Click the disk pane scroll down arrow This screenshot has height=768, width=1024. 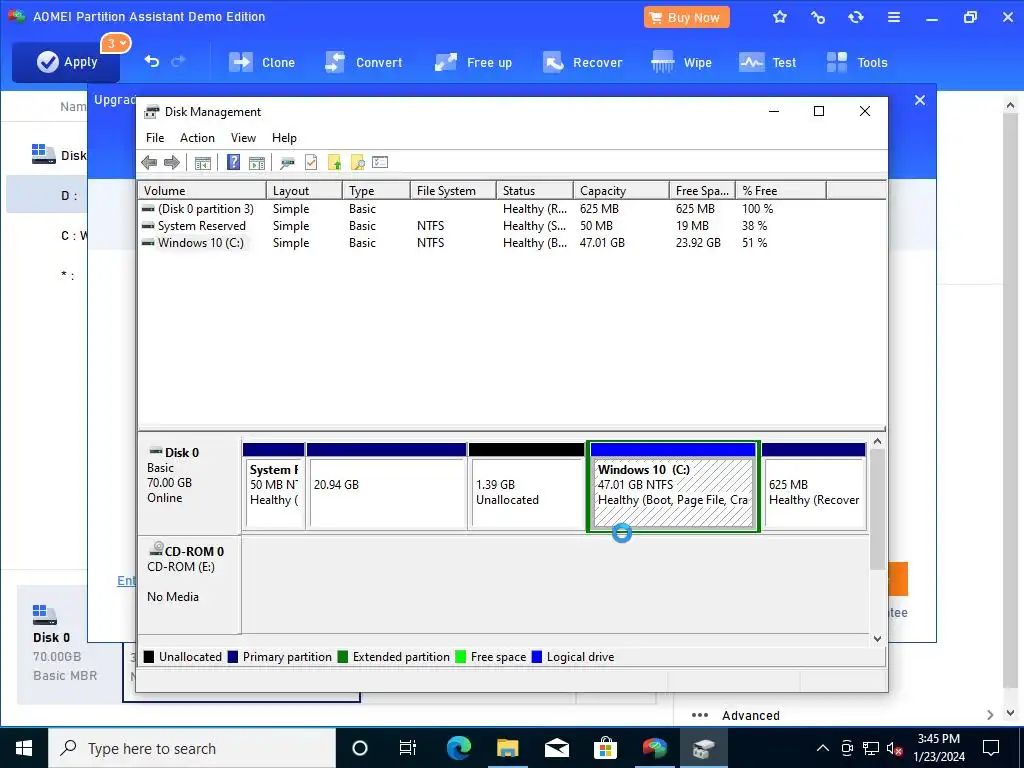coord(877,639)
